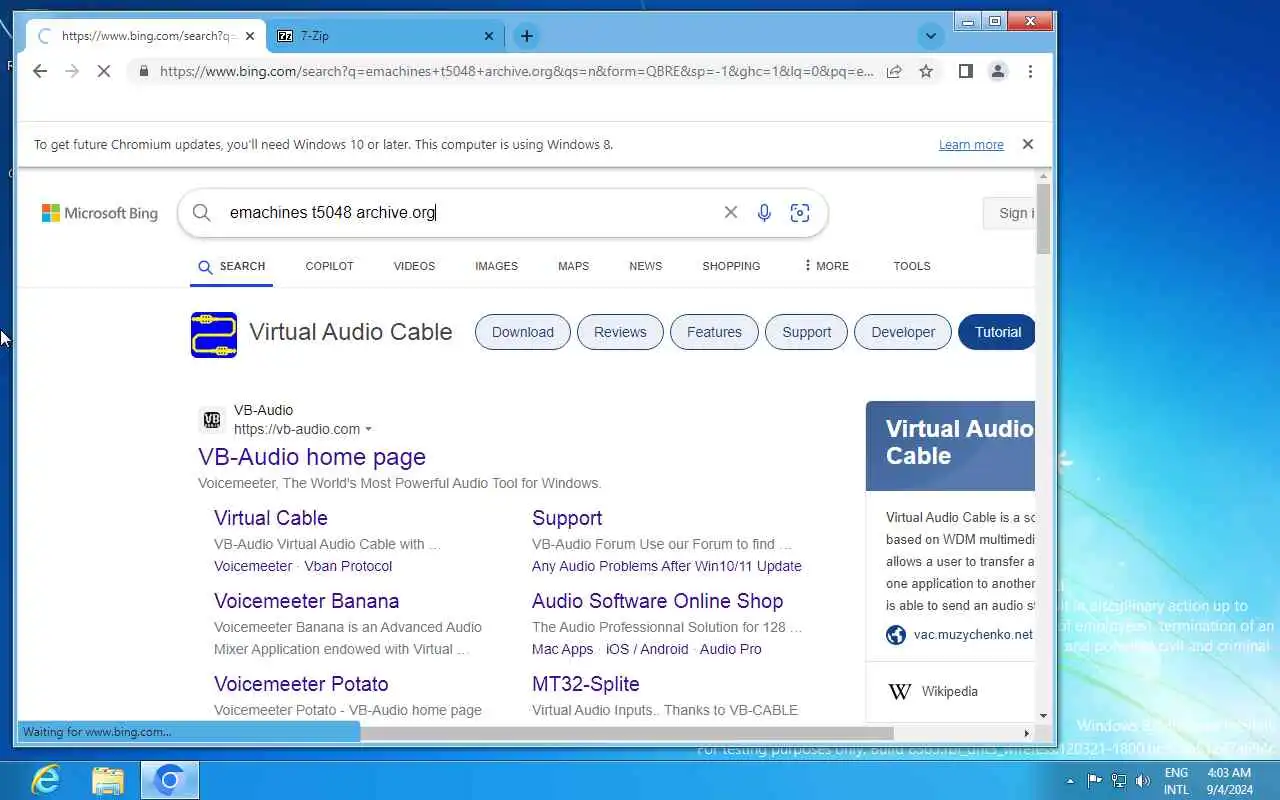Click the Developer pill button

pos(903,332)
